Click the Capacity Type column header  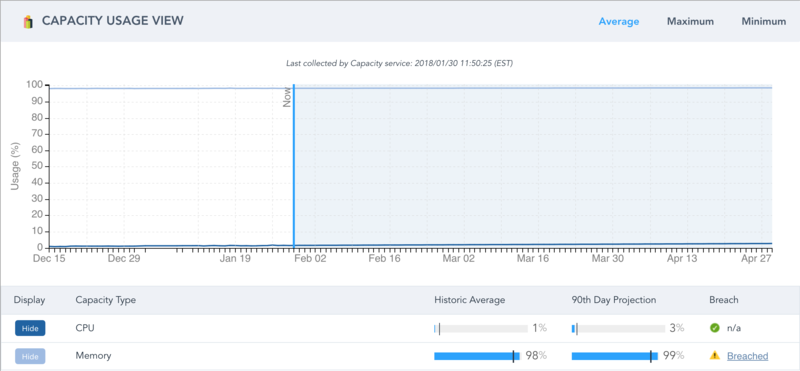pyautogui.click(x=106, y=300)
